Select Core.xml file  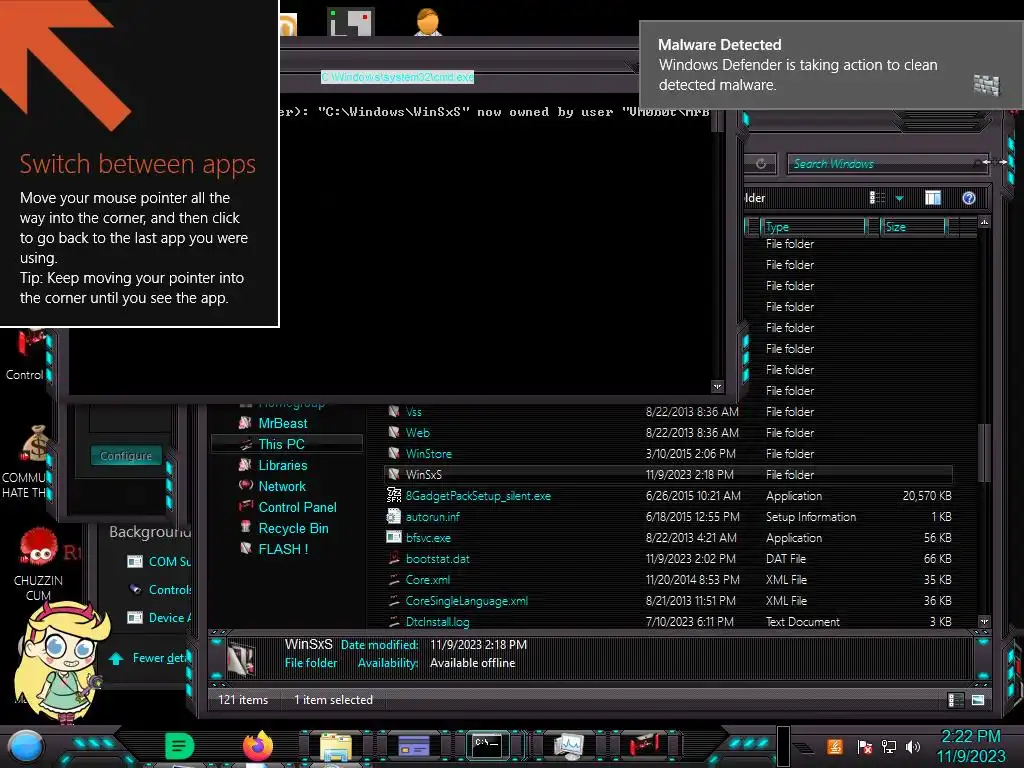(x=427, y=579)
